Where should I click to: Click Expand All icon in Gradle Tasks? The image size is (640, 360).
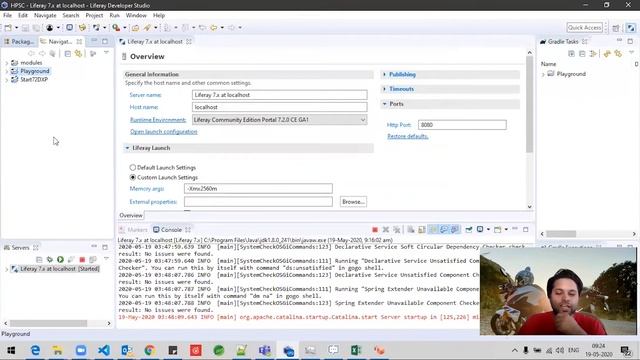[571, 53]
